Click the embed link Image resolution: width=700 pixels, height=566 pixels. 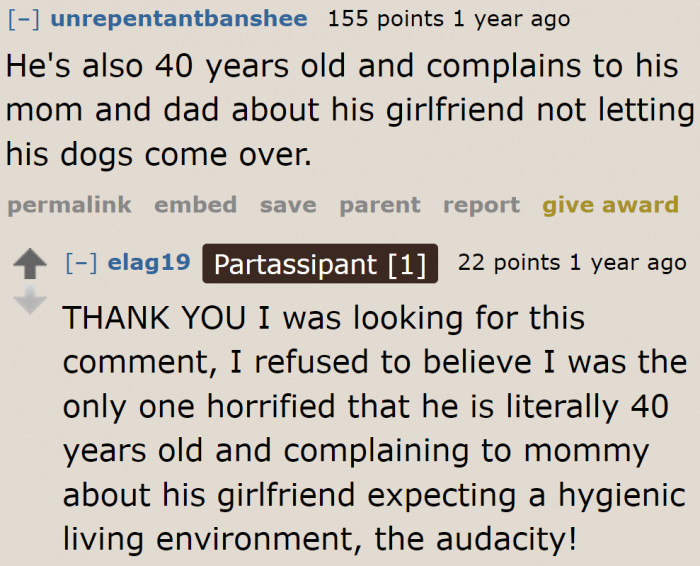tap(195, 205)
